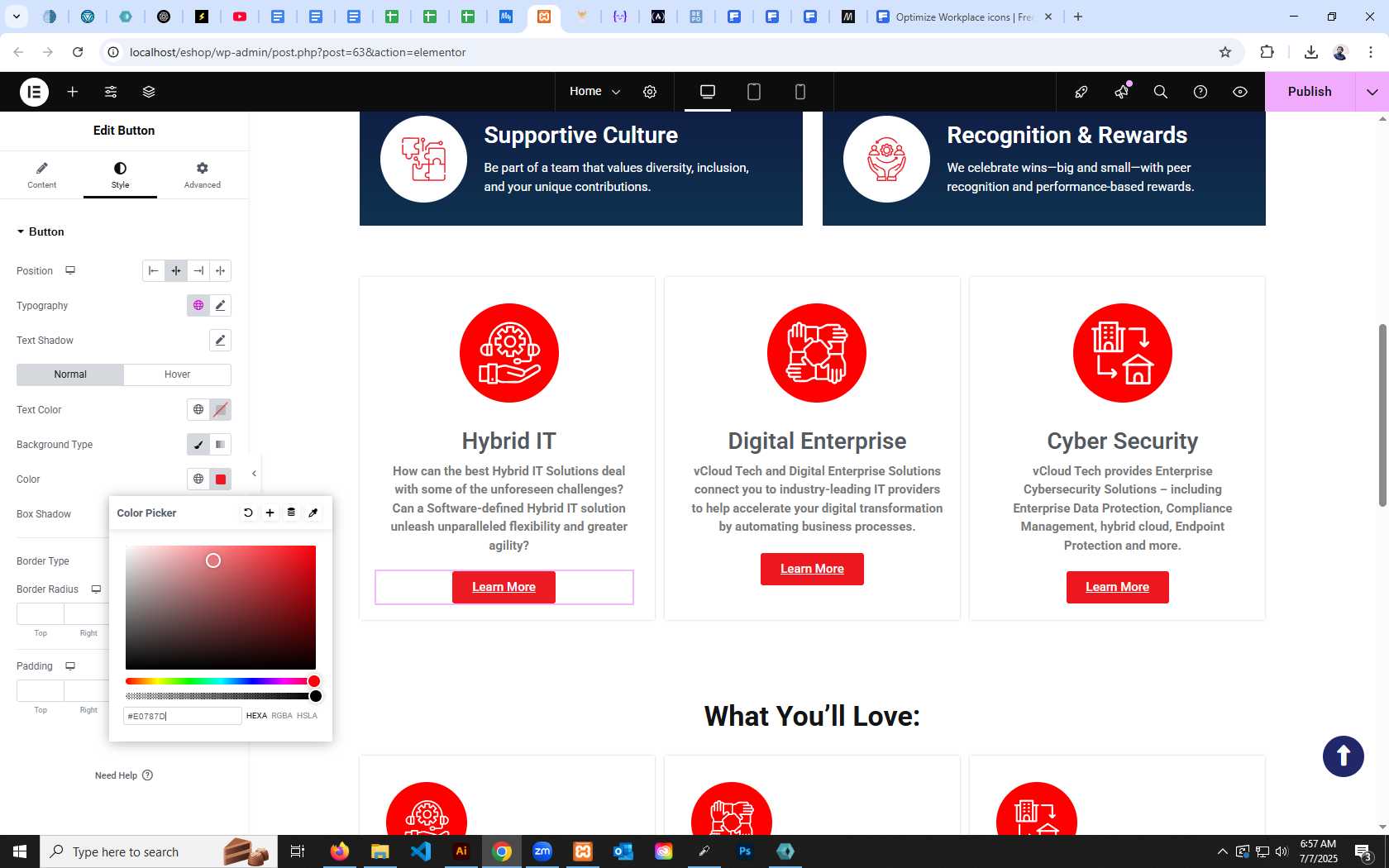Align button position left
The image size is (1389, 868).
[x=153, y=270]
